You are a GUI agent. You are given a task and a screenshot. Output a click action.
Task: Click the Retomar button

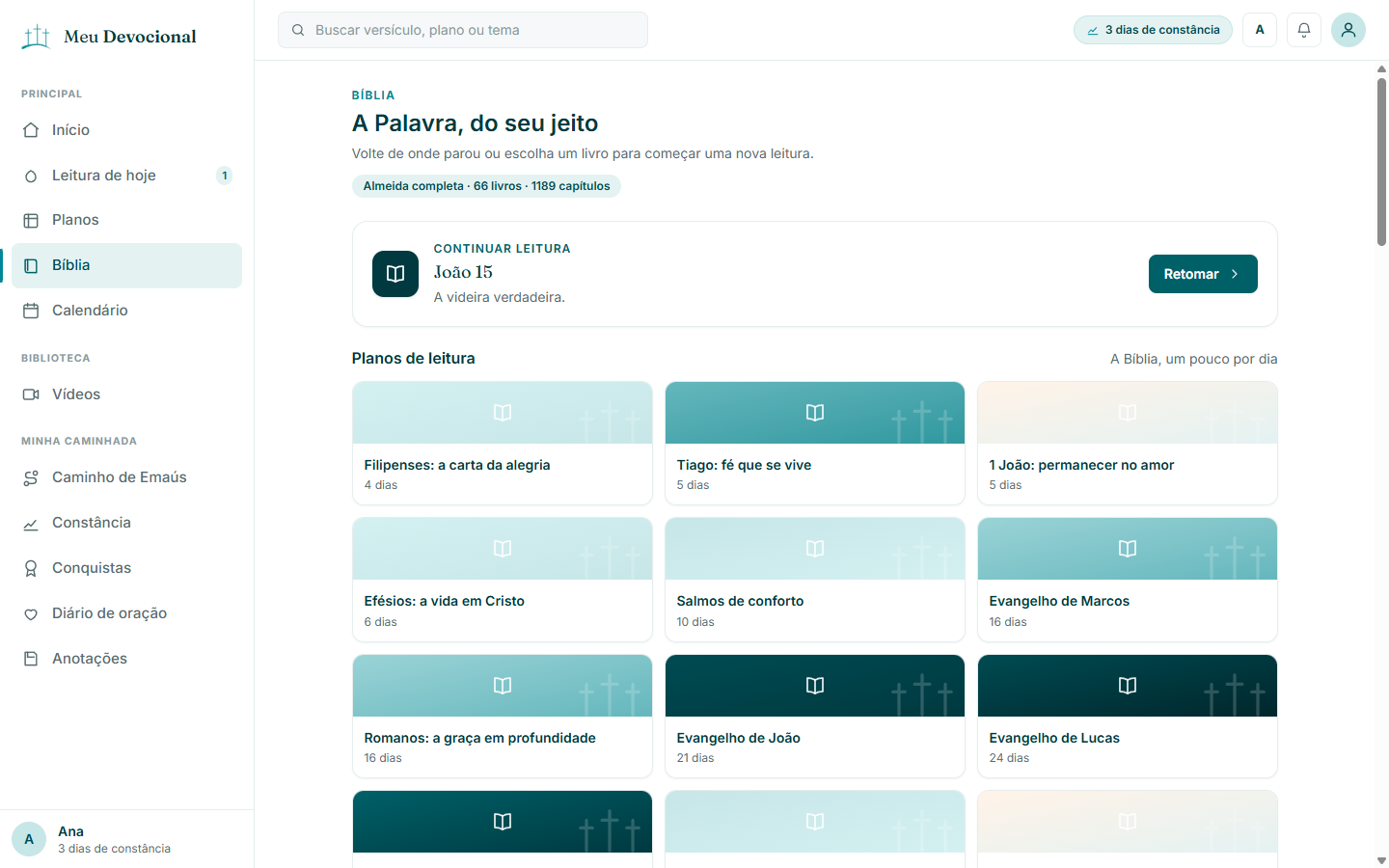pyautogui.click(x=1203, y=274)
